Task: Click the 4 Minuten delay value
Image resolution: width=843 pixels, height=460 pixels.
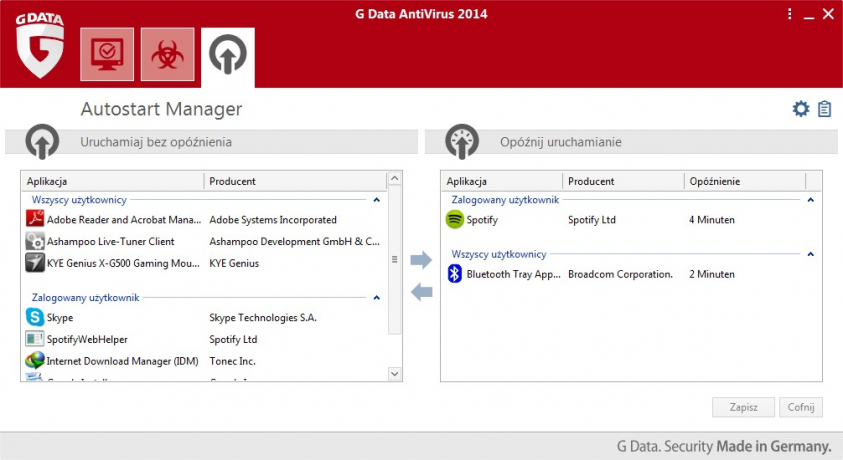Action: 712,220
